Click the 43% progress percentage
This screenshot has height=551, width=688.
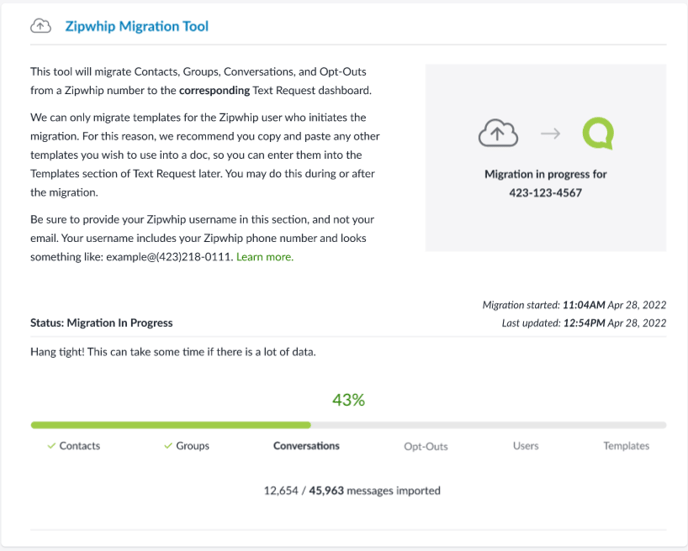tap(348, 400)
